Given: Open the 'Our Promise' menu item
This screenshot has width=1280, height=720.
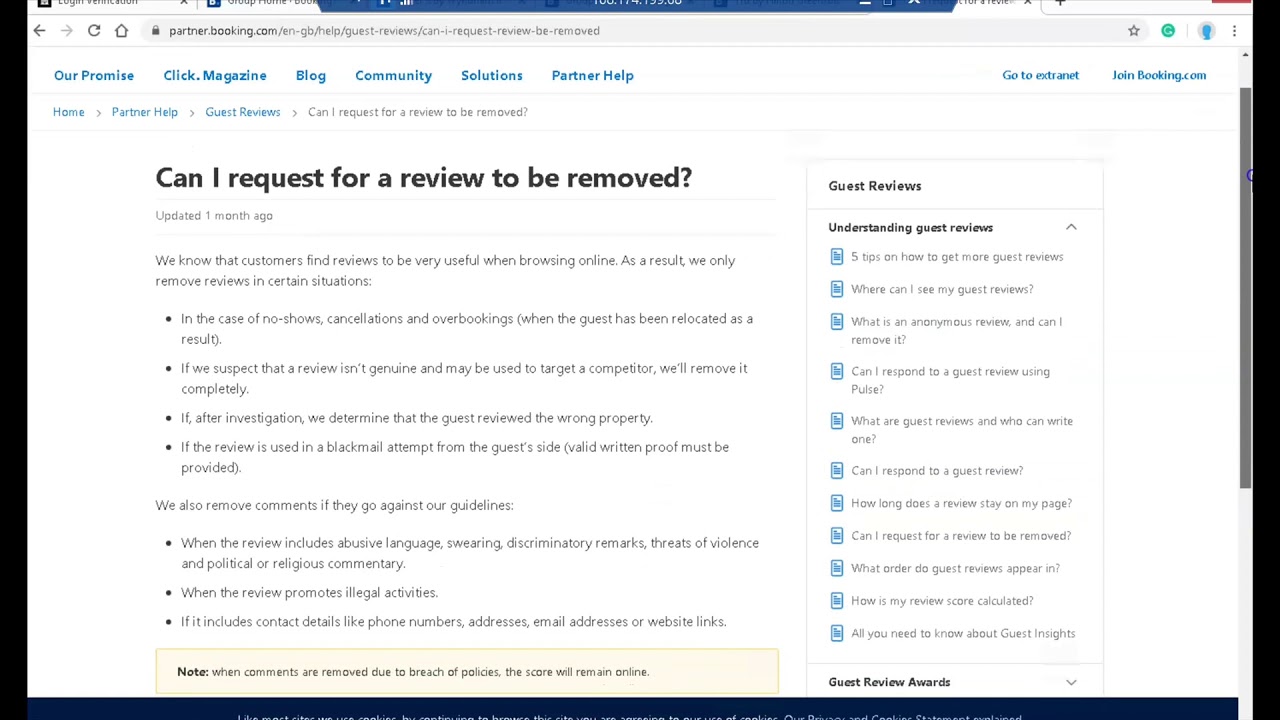Looking at the screenshot, I should [94, 75].
